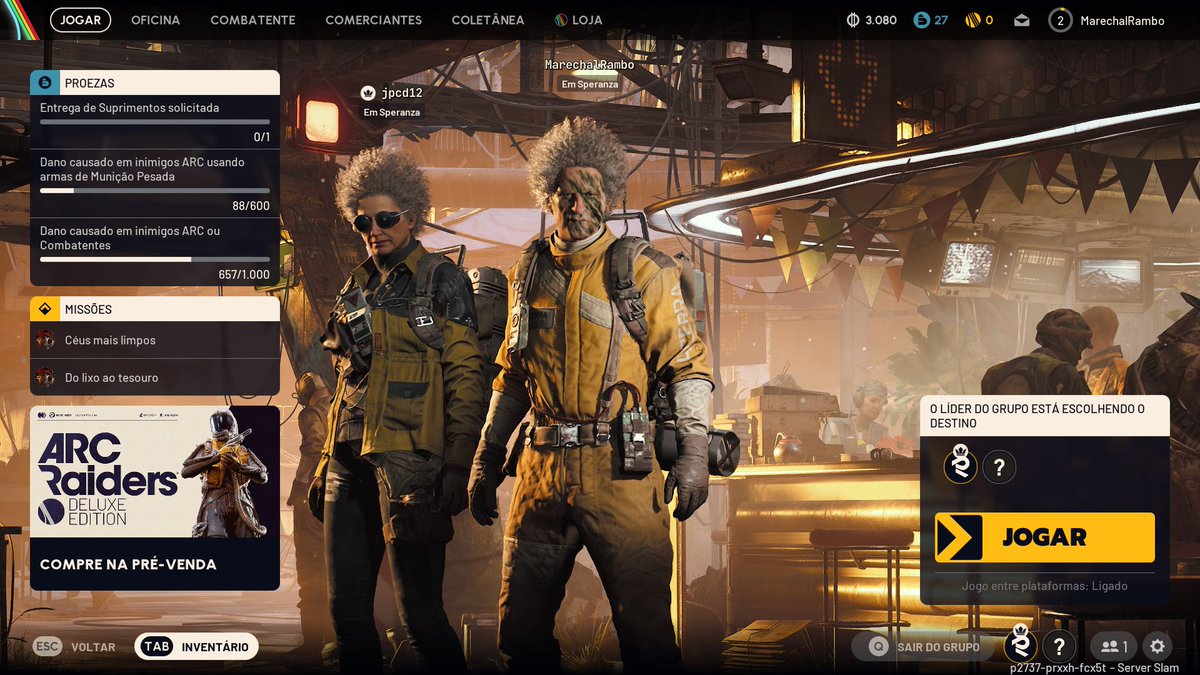Open the COMBATENTE tab
Image resolution: width=1200 pixels, height=675 pixels.
[253, 20]
